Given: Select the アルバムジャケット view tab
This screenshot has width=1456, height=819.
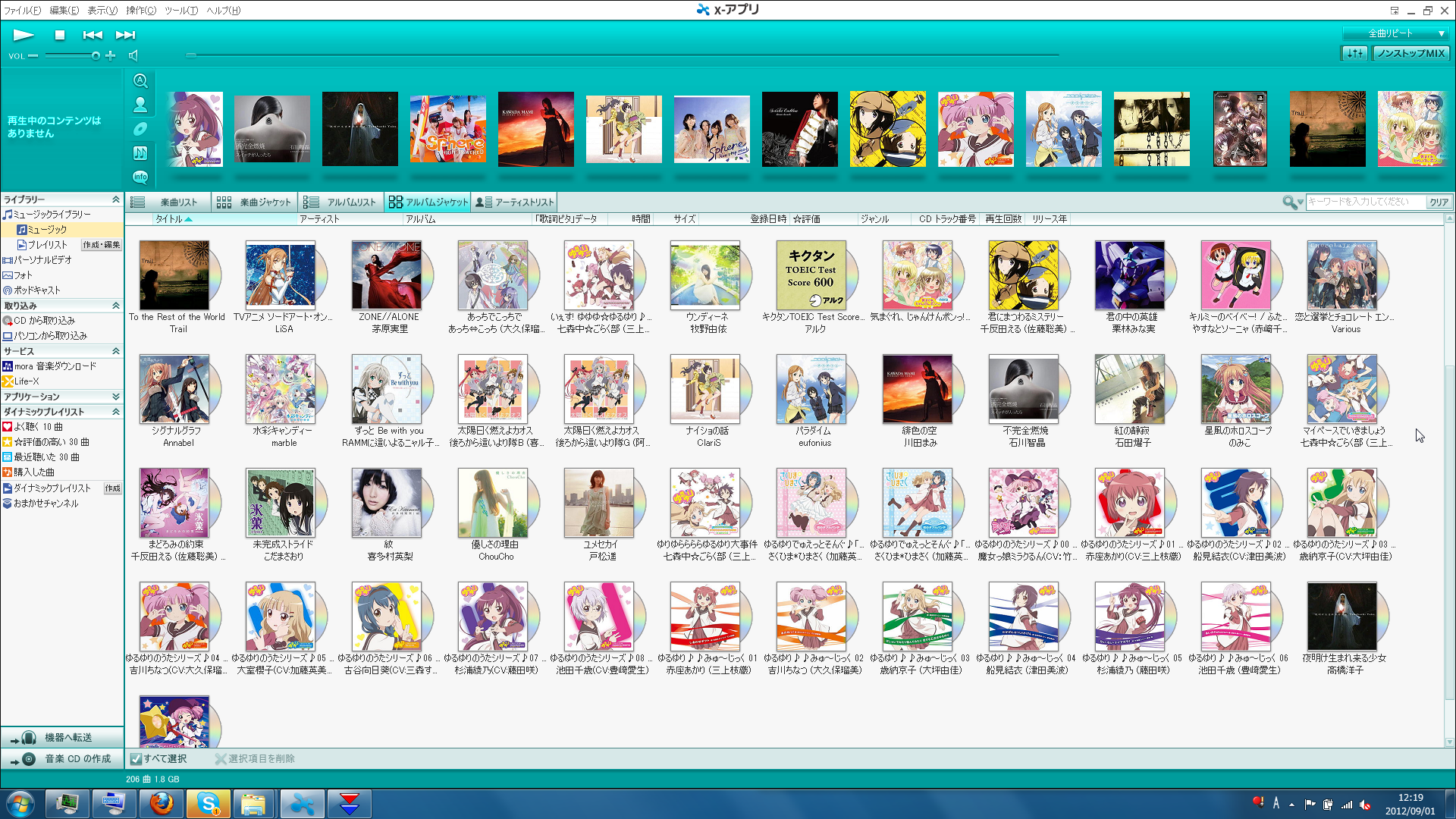Looking at the screenshot, I should (x=428, y=202).
